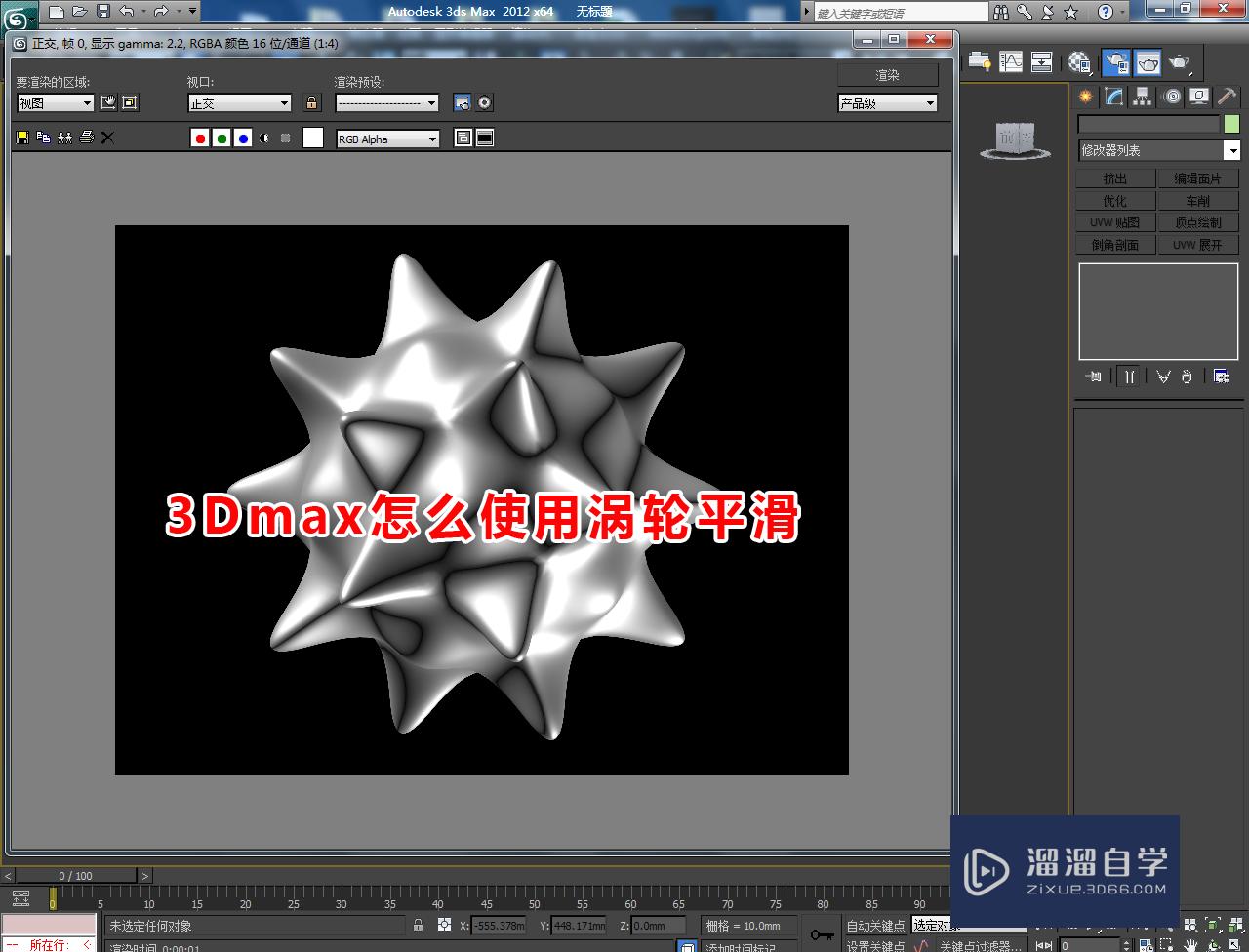The image size is (1249, 952).
Task: Click the object name input field
Action: point(1148,124)
